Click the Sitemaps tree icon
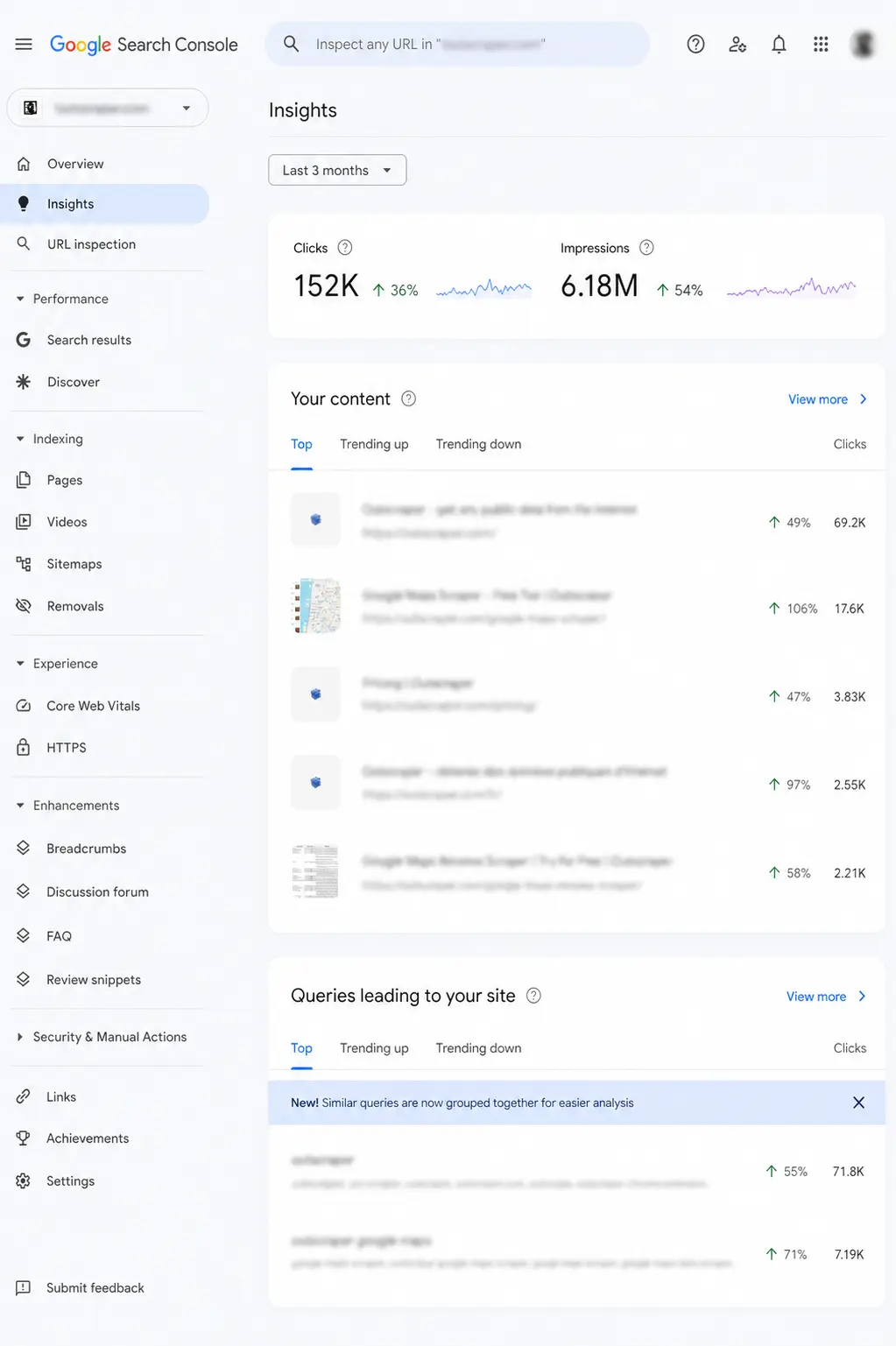The width and height of the screenshot is (896, 1346). pyautogui.click(x=24, y=564)
